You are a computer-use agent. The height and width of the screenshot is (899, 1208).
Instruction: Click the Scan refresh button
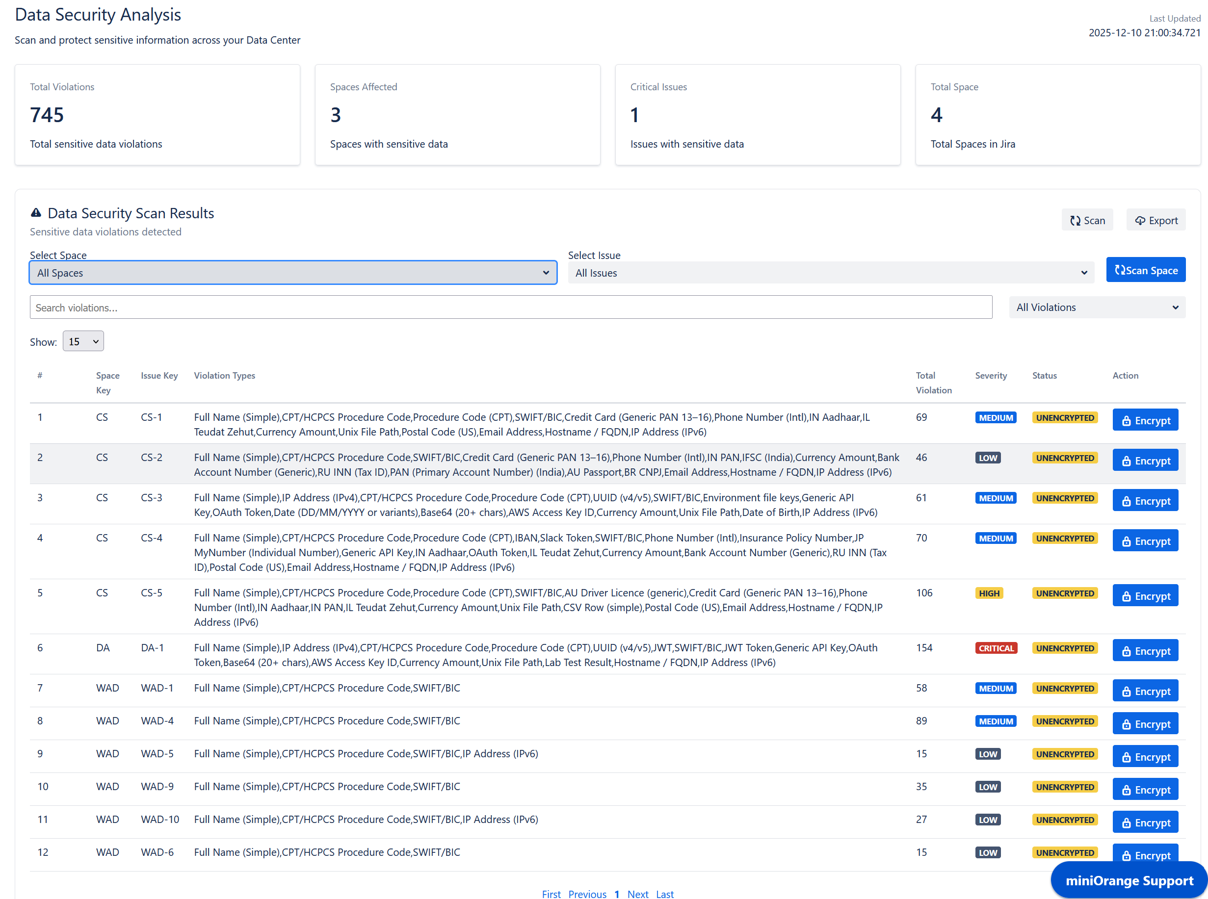pyautogui.click(x=1087, y=220)
